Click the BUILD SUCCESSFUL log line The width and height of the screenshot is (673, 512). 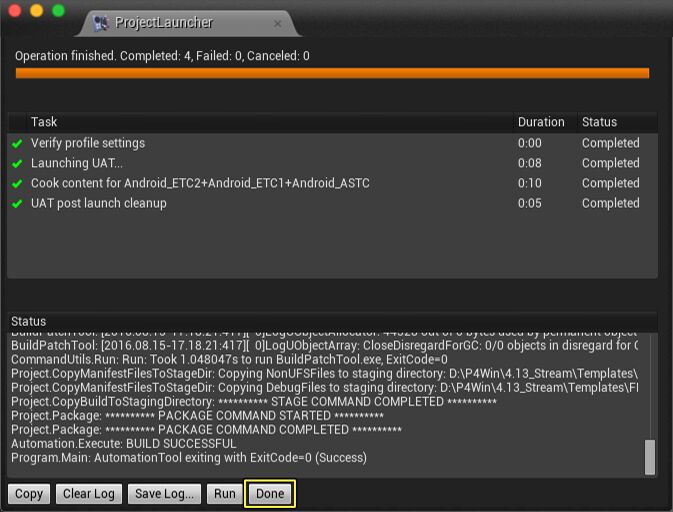point(124,444)
